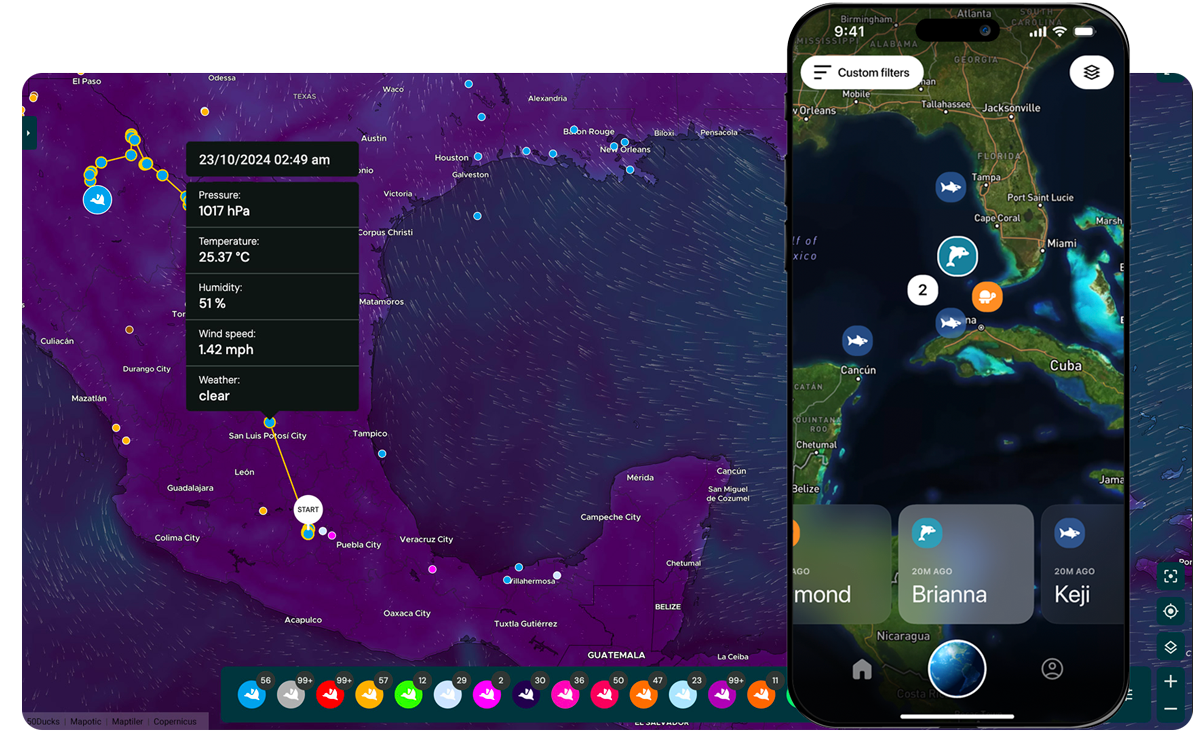The height and width of the screenshot is (733, 1200).
Task: Open Custom filters on the phone
Action: click(862, 73)
